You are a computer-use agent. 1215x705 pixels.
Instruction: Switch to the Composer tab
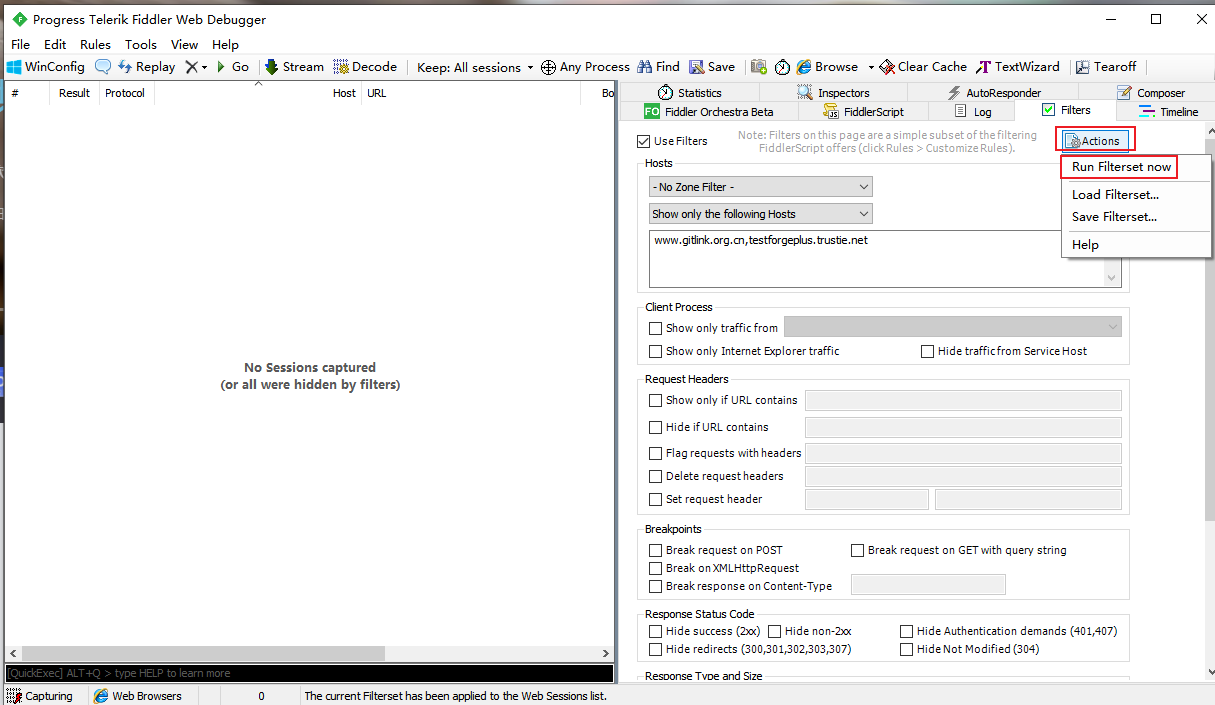pos(1150,93)
